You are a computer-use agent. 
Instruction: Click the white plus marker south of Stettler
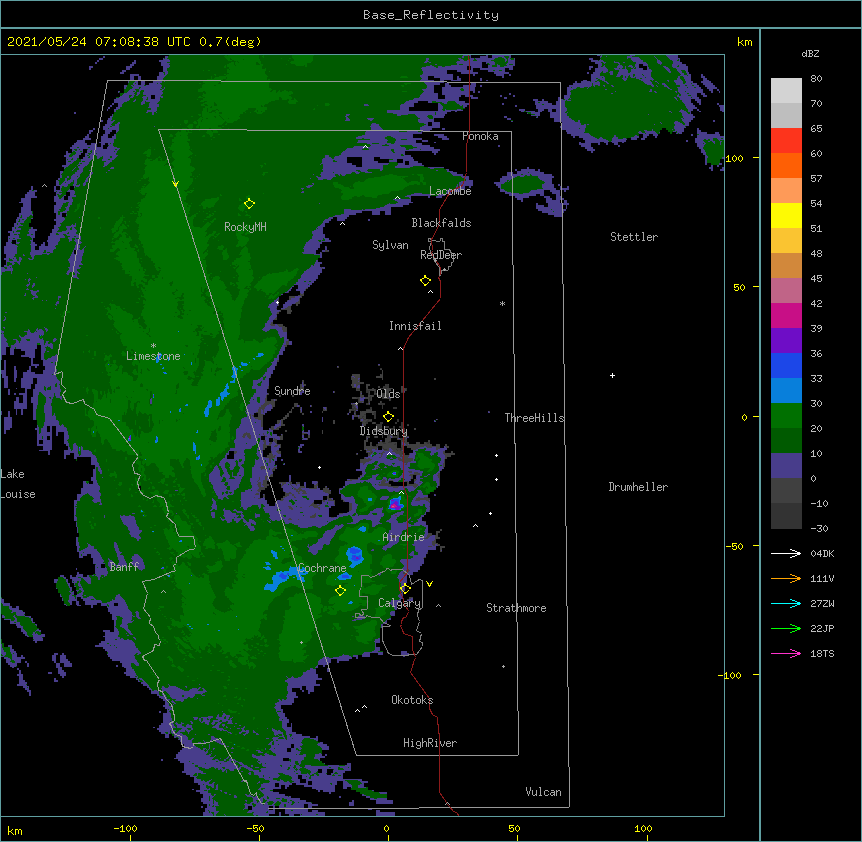click(x=612, y=375)
